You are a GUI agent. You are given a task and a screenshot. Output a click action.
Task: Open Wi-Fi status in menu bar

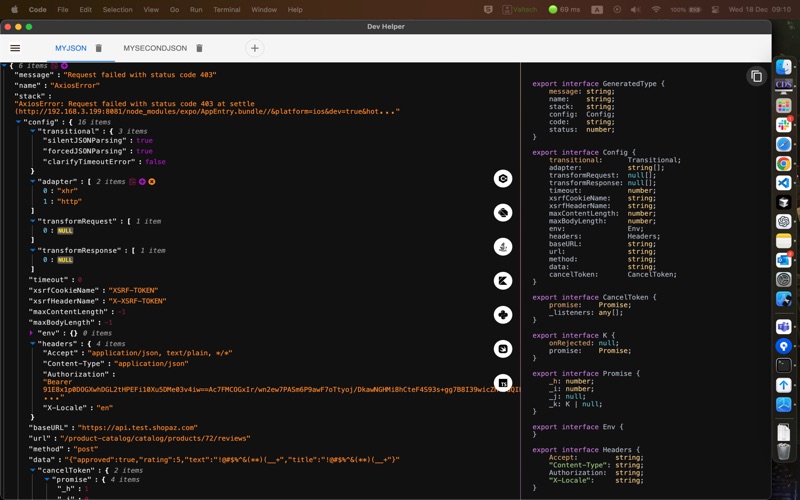(656, 9)
